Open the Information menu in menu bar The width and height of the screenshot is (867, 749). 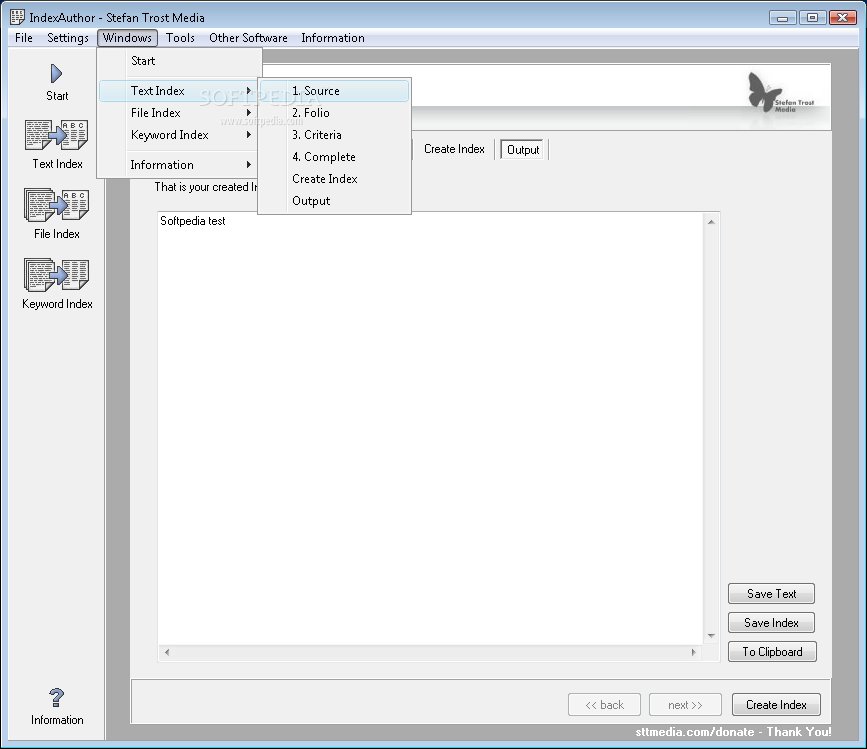coord(333,38)
